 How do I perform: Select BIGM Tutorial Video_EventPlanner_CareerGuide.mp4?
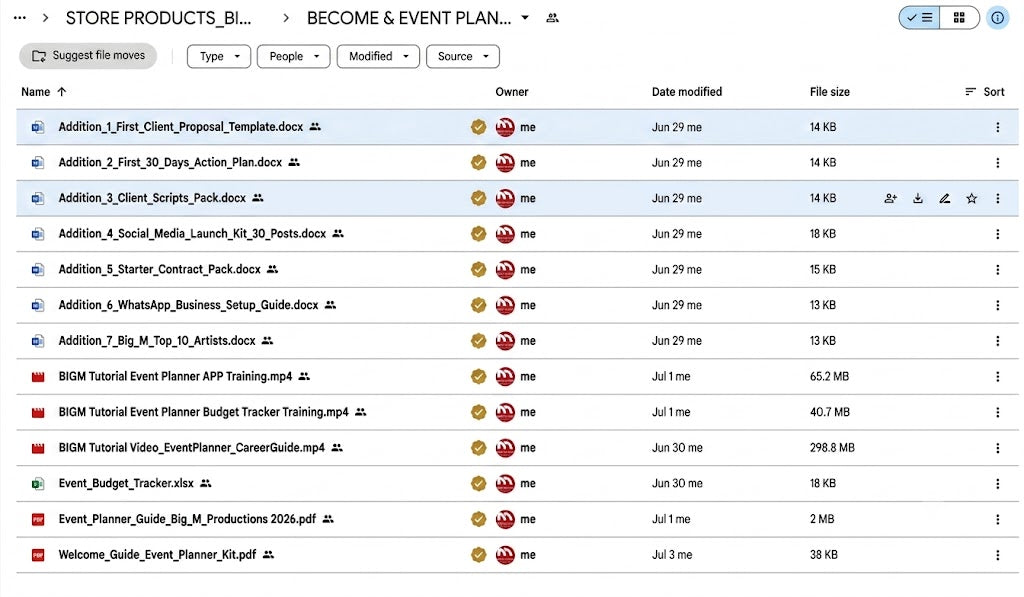coord(517,448)
